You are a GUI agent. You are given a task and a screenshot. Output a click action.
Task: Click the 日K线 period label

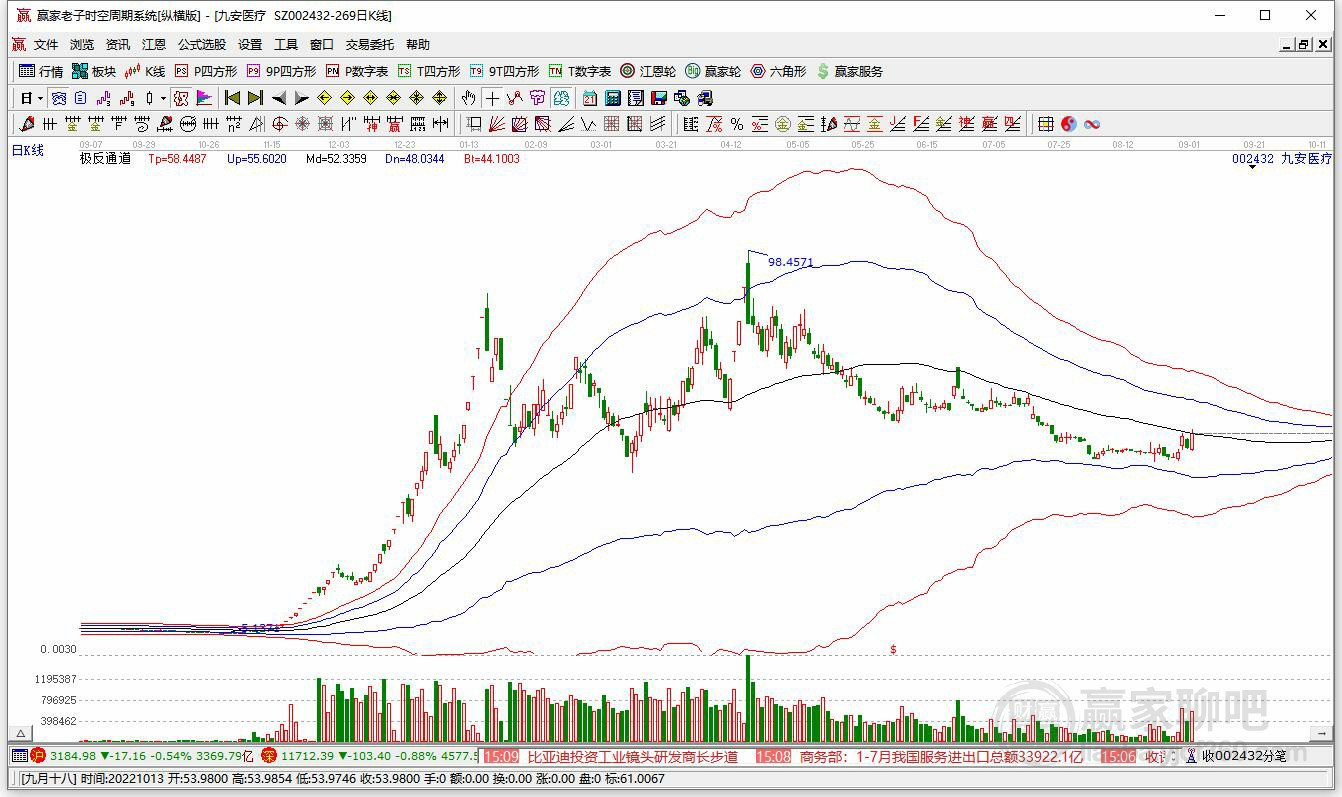pos(28,151)
